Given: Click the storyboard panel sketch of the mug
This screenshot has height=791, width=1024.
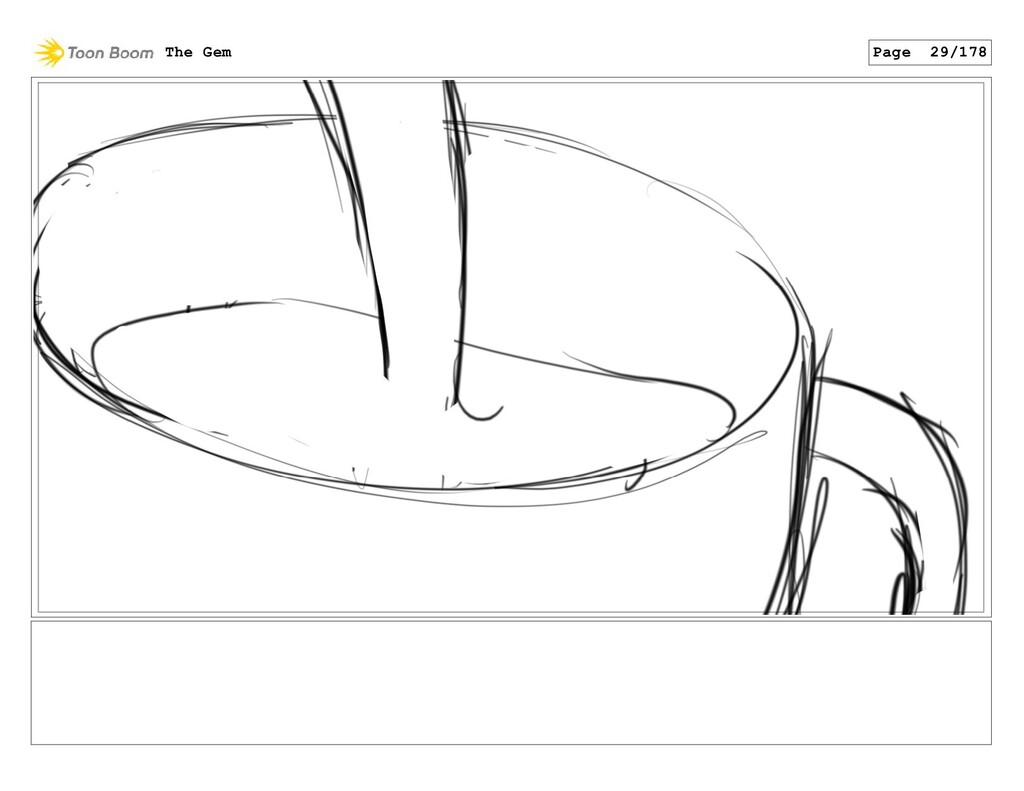Looking at the screenshot, I should coord(511,347).
